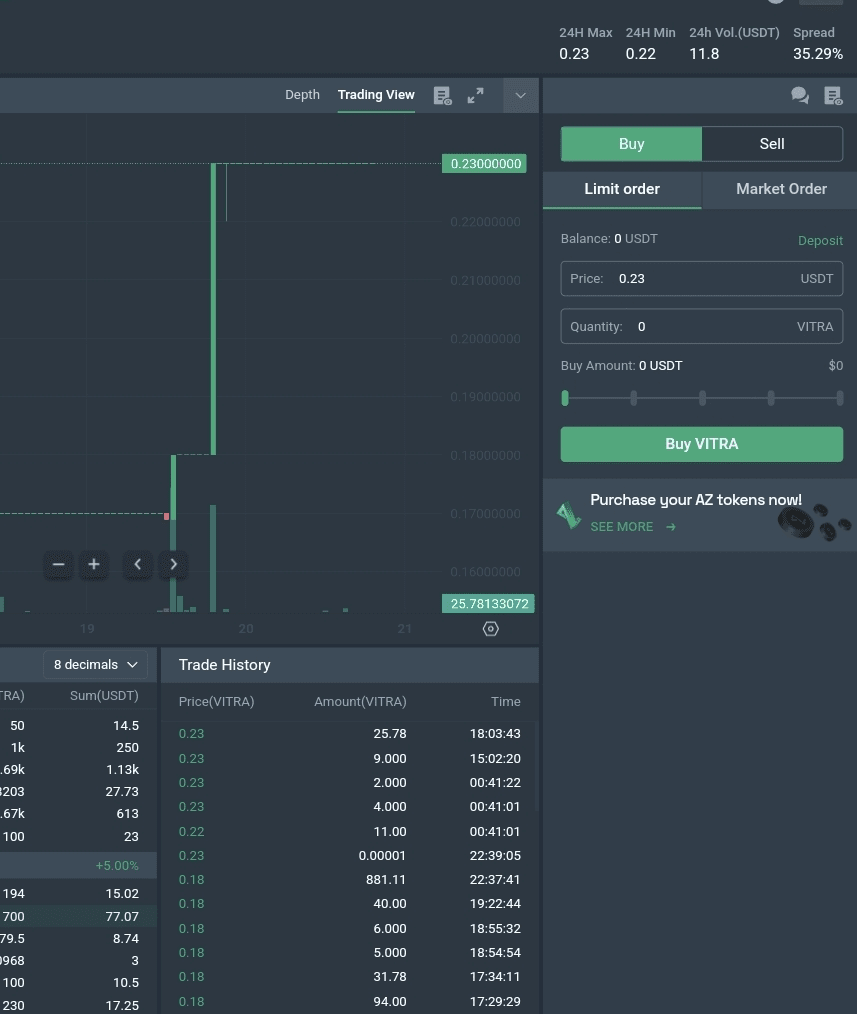Open Limit order tab
Viewport: 857px width, 1014px height.
click(x=622, y=189)
